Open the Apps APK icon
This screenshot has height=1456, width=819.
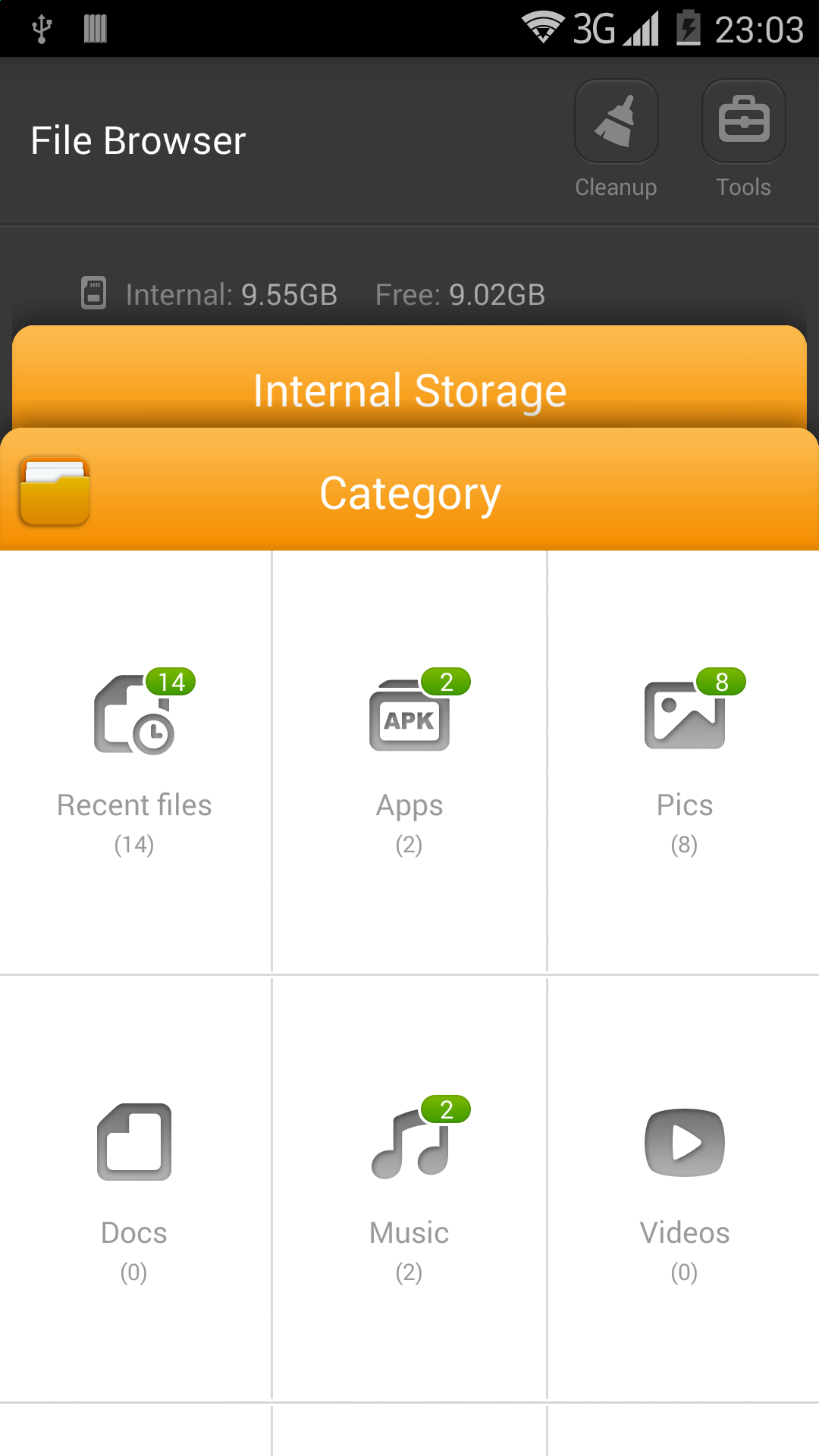[409, 716]
